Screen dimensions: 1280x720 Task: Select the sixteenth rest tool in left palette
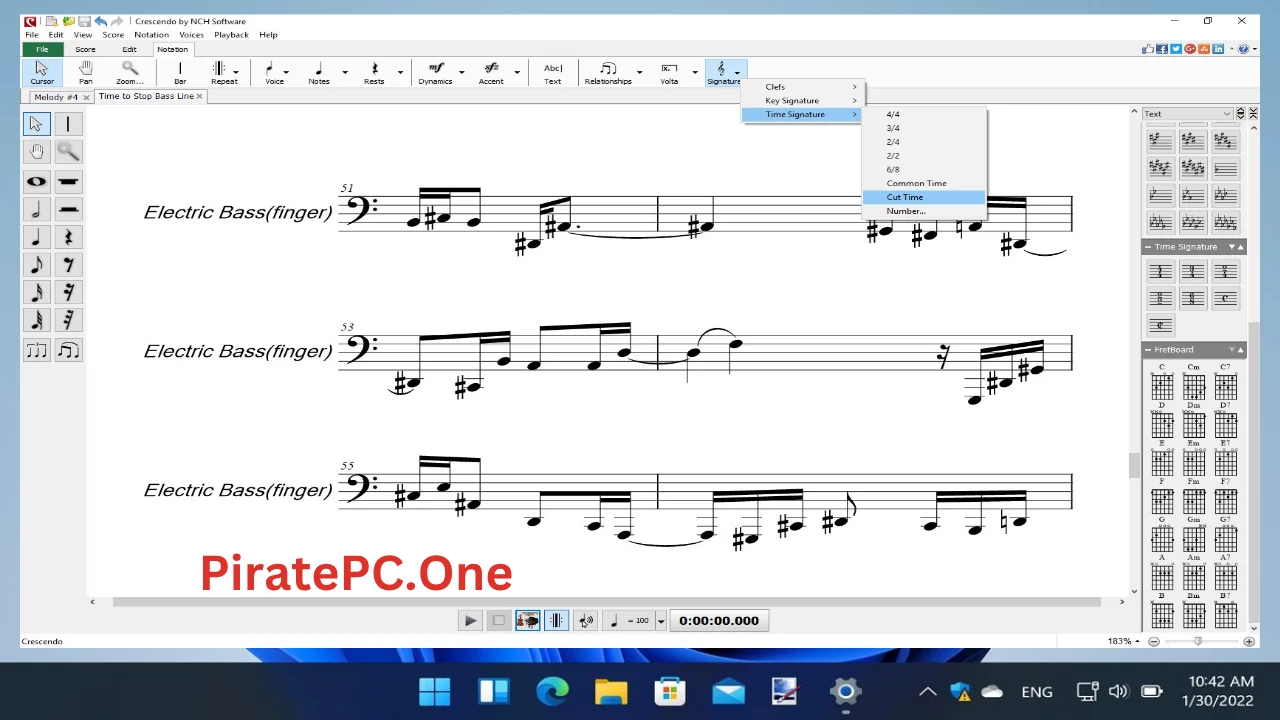tap(68, 293)
